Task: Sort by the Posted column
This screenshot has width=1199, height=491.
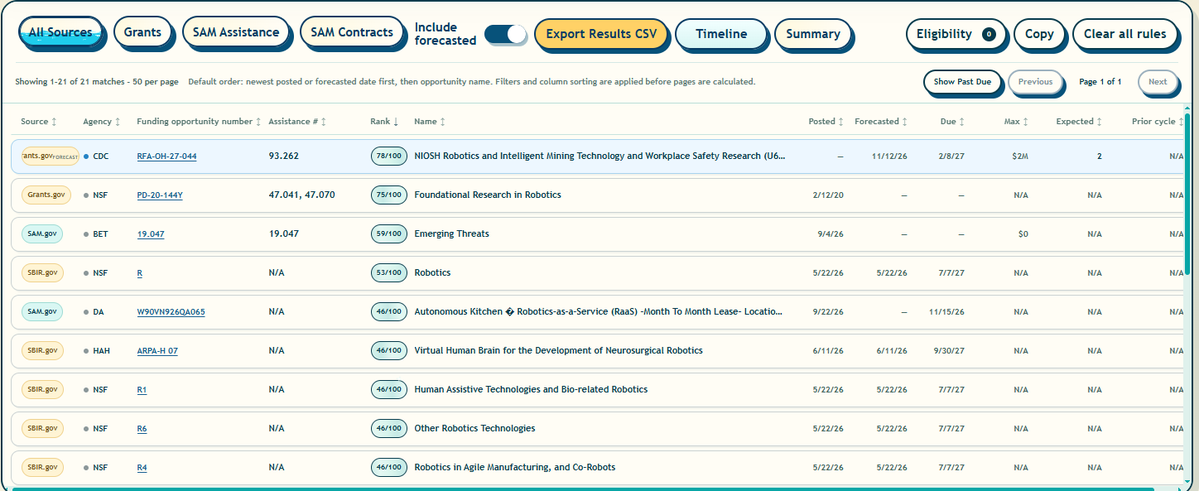Action: click(x=827, y=122)
